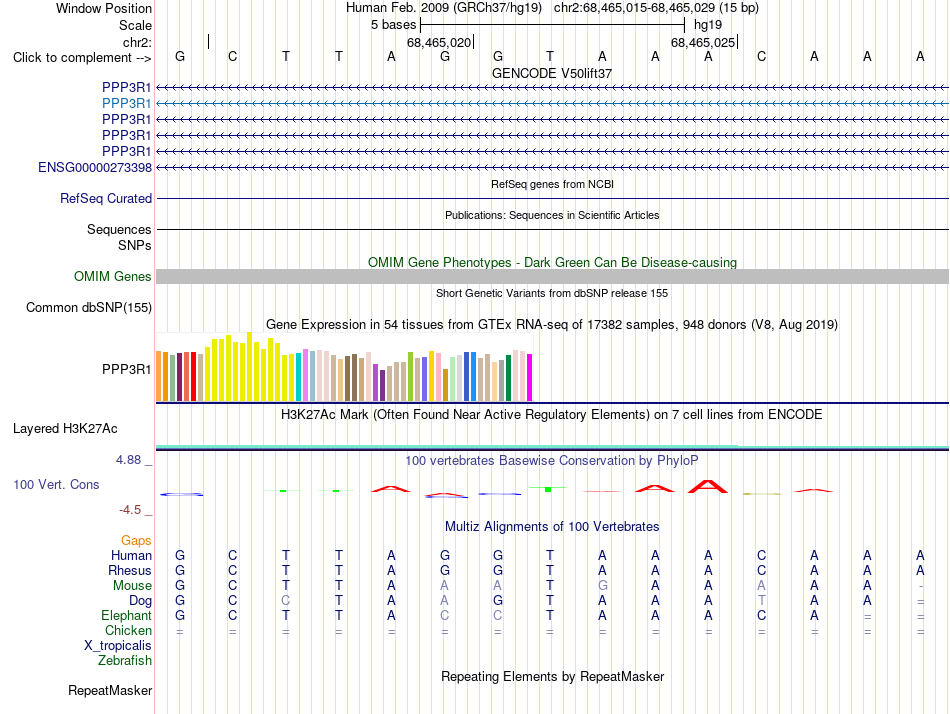This screenshot has height=714, width=950.
Task: Click the OMIM Genes track label
Action: pyautogui.click(x=113, y=276)
